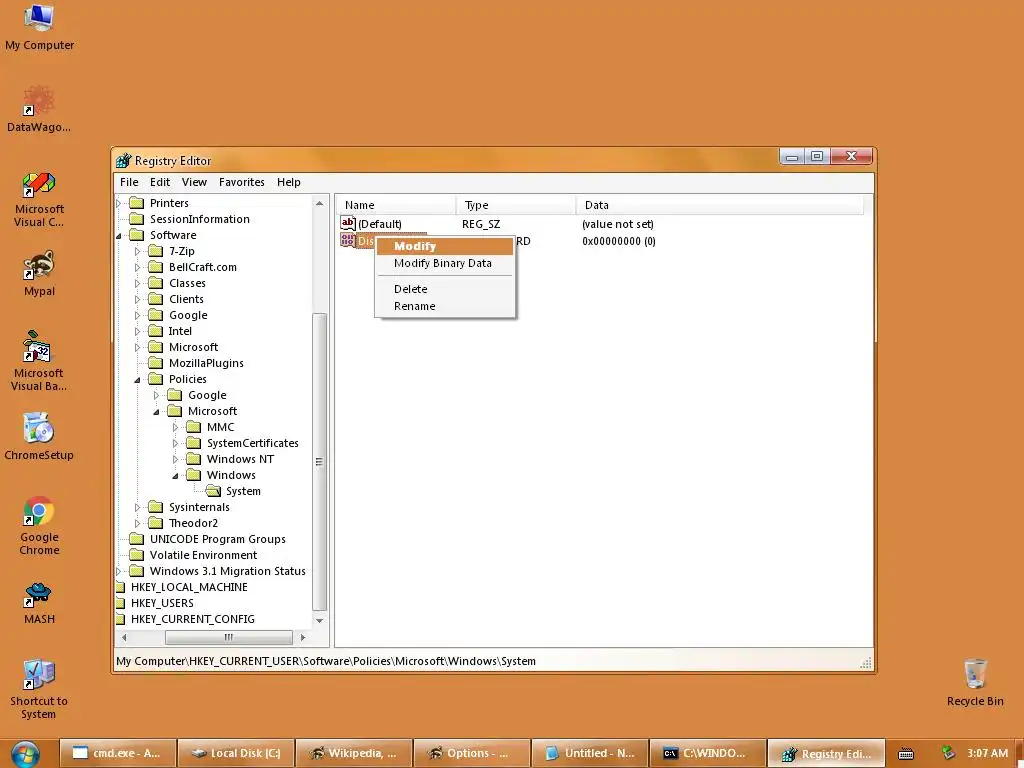
Task: Click the Data column header
Action: tap(720, 205)
